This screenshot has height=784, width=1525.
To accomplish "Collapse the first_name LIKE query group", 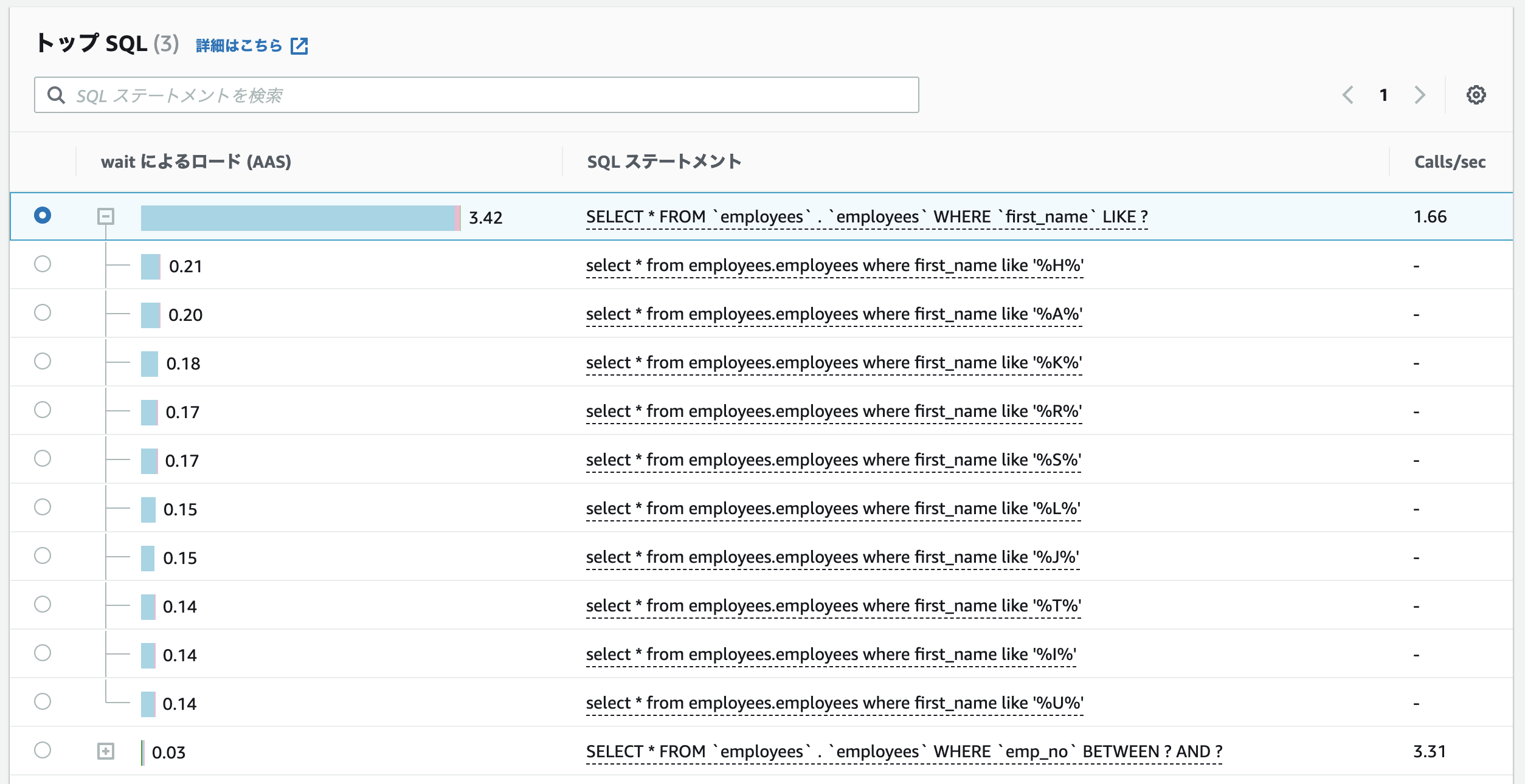I will [106, 216].
